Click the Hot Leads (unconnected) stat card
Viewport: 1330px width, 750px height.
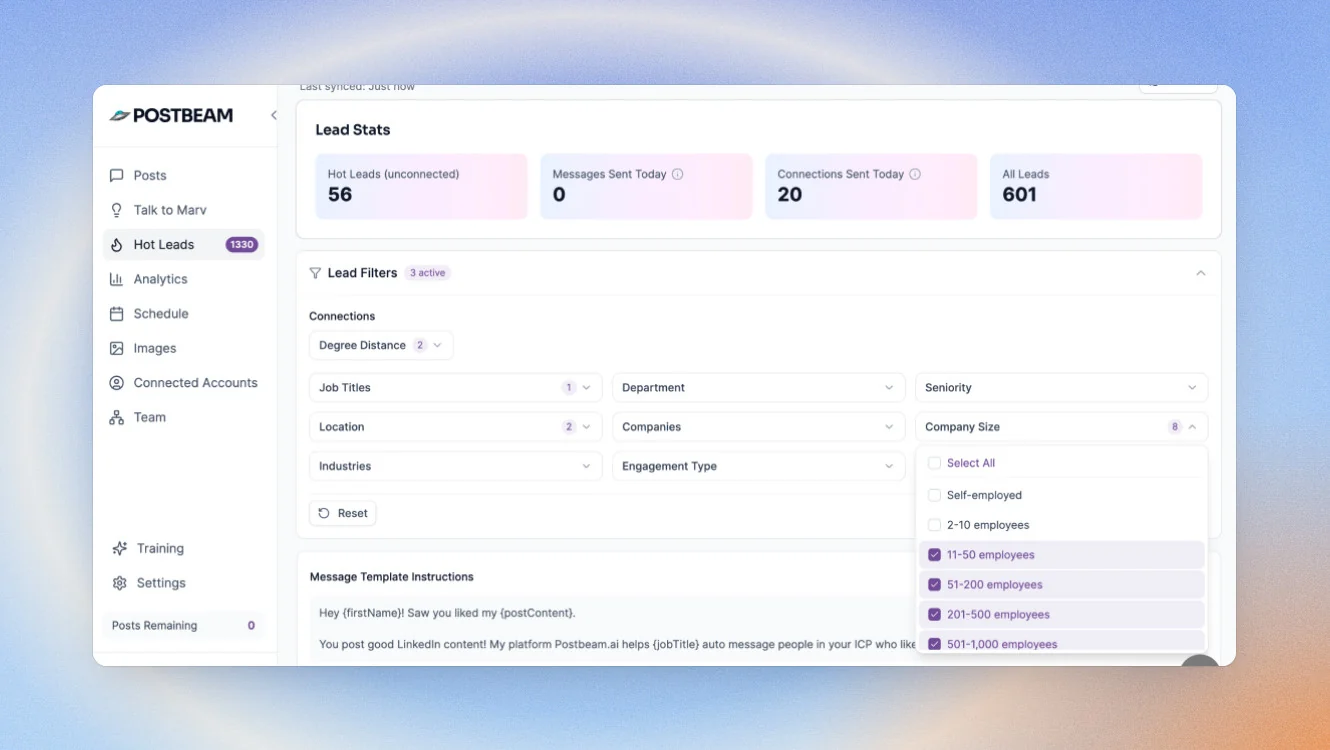point(421,186)
